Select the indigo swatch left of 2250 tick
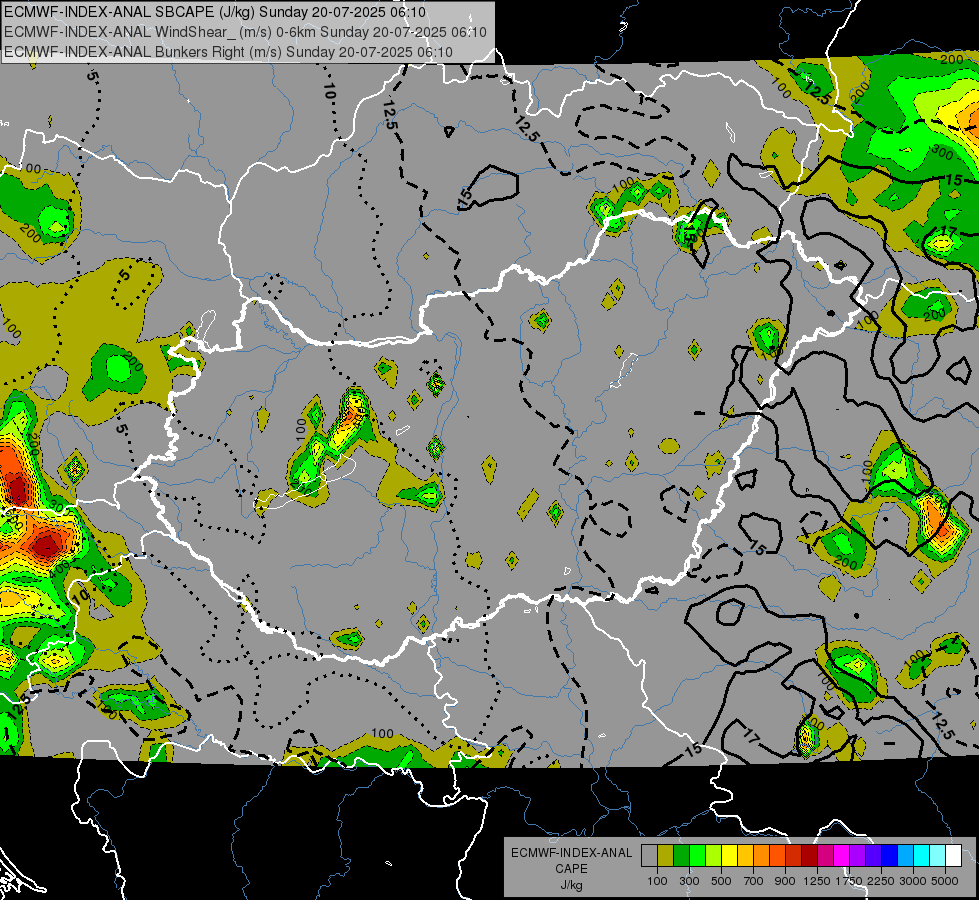The height and width of the screenshot is (900, 979). pos(873,856)
